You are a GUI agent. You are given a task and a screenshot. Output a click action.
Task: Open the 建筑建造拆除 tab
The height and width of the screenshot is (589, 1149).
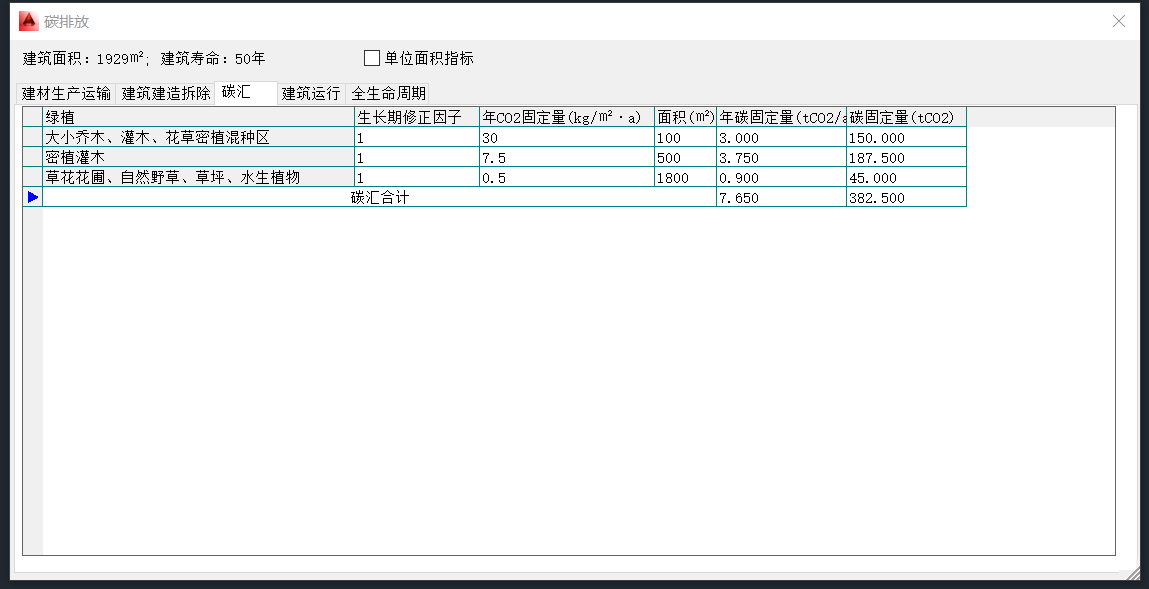[x=166, y=94]
